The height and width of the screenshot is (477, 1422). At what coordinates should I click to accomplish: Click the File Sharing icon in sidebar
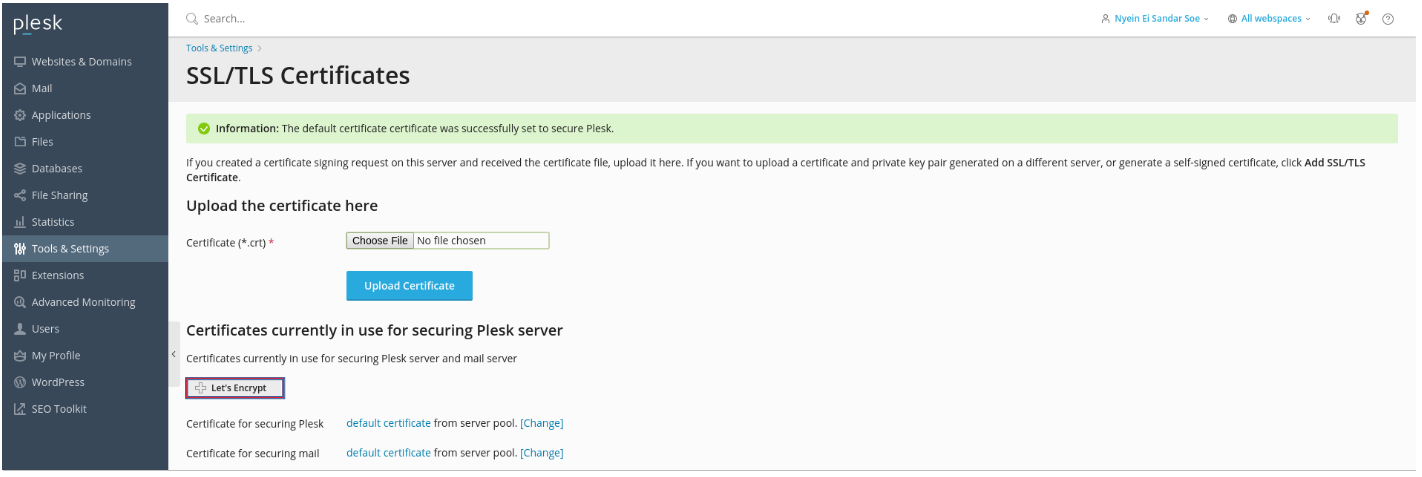[x=20, y=195]
